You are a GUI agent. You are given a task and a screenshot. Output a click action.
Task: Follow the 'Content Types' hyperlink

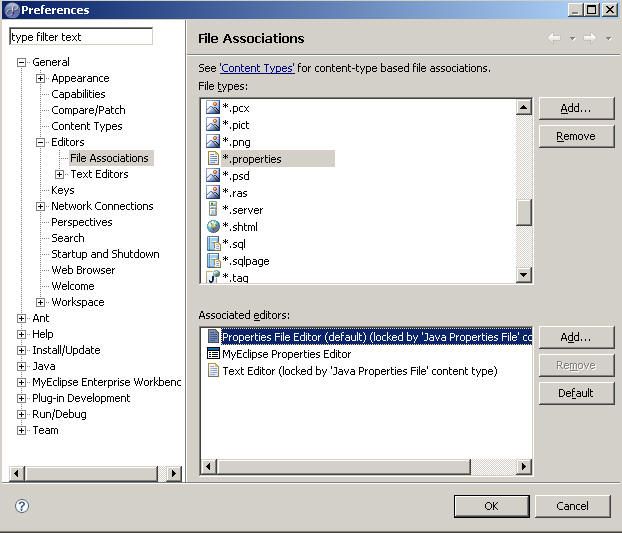257,68
